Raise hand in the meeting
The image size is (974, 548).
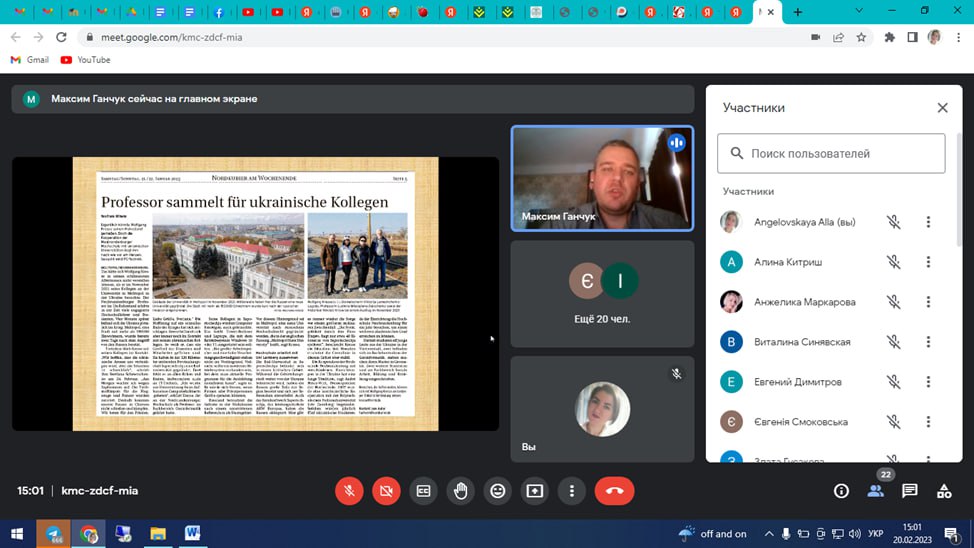(x=460, y=491)
